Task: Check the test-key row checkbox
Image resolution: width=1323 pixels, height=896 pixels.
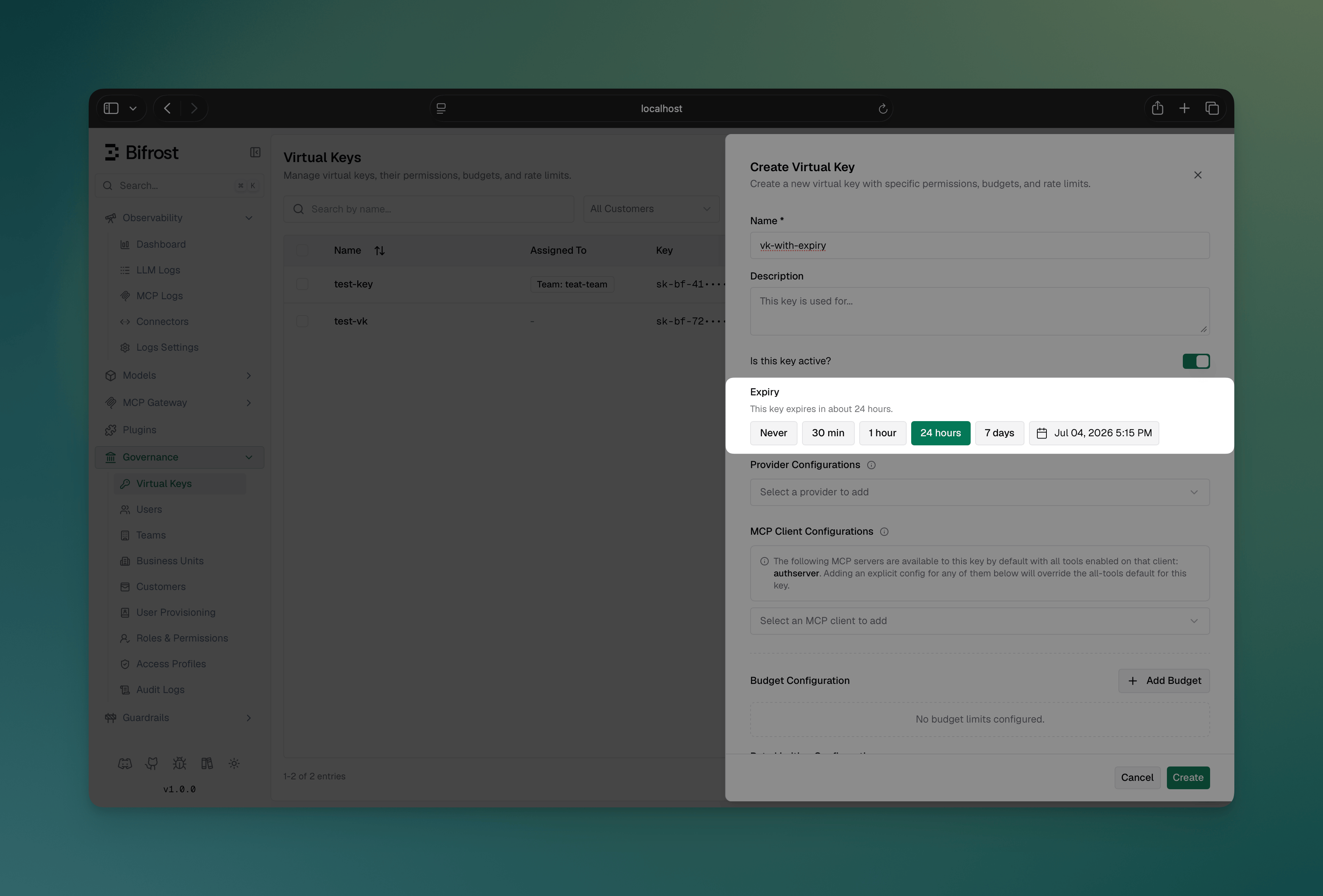Action: (302, 284)
